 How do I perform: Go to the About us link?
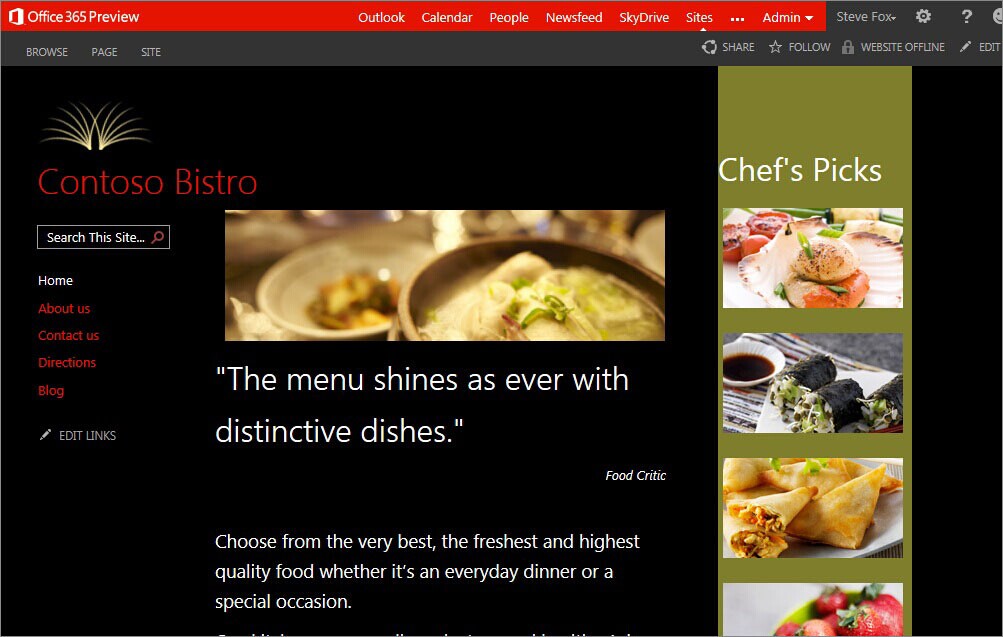point(64,308)
